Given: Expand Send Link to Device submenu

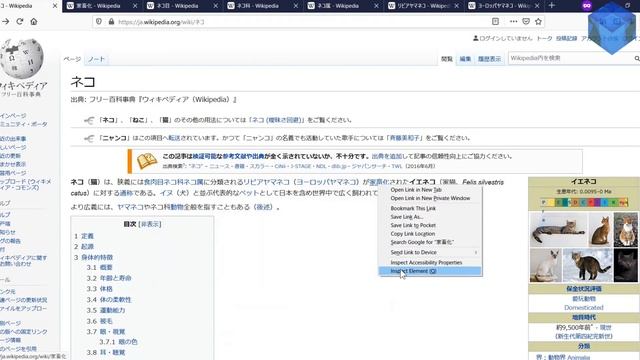Looking at the screenshot, I should coord(430,252).
